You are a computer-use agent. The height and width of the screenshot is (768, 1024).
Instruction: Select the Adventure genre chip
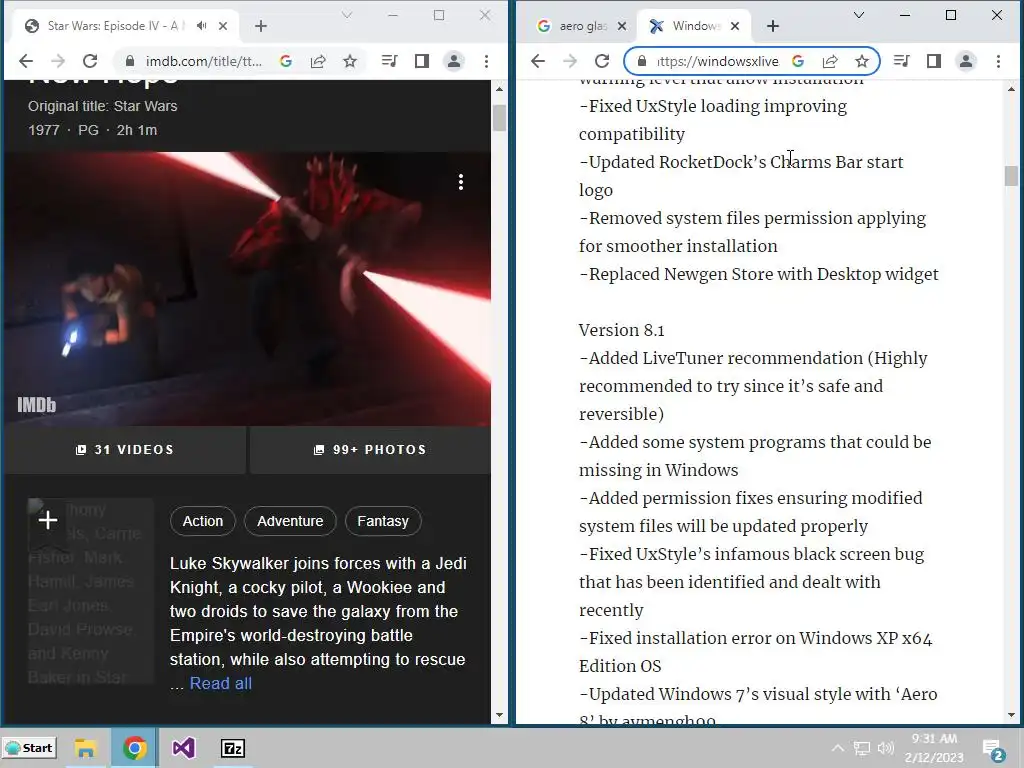pyautogui.click(x=290, y=521)
